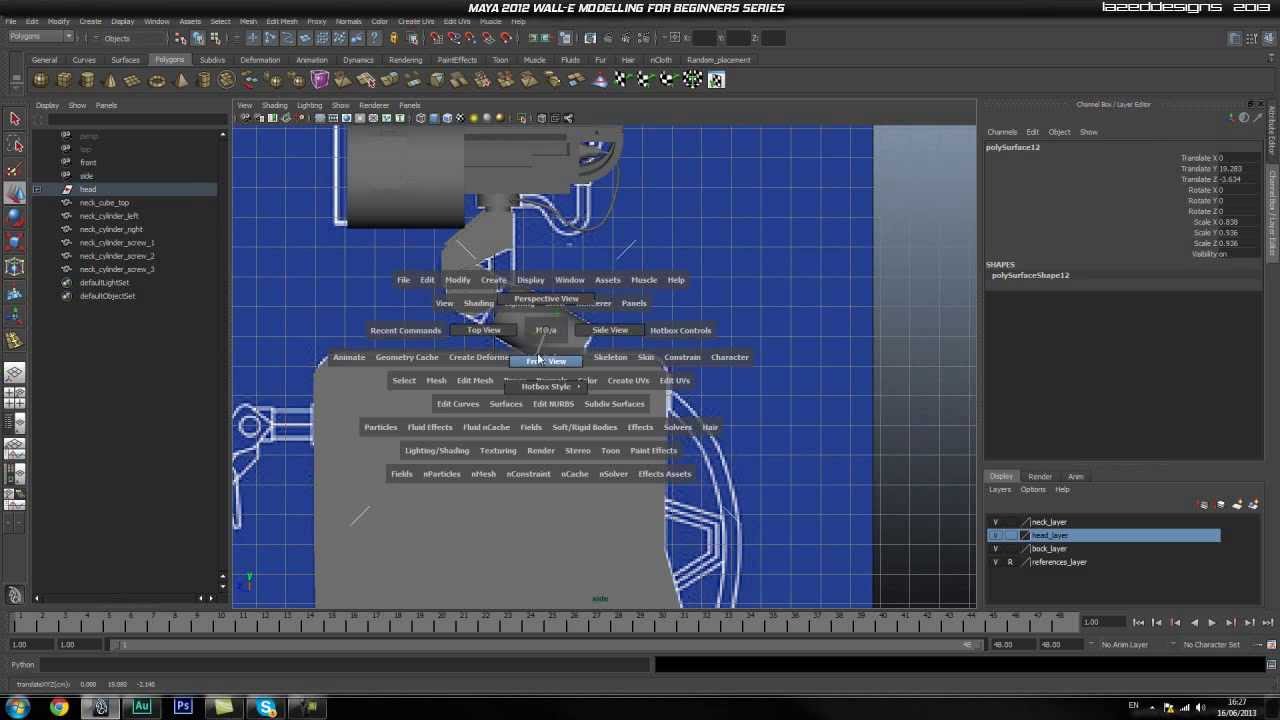Create a new empty display layer
This screenshot has height=720, width=1280.
(x=1237, y=505)
